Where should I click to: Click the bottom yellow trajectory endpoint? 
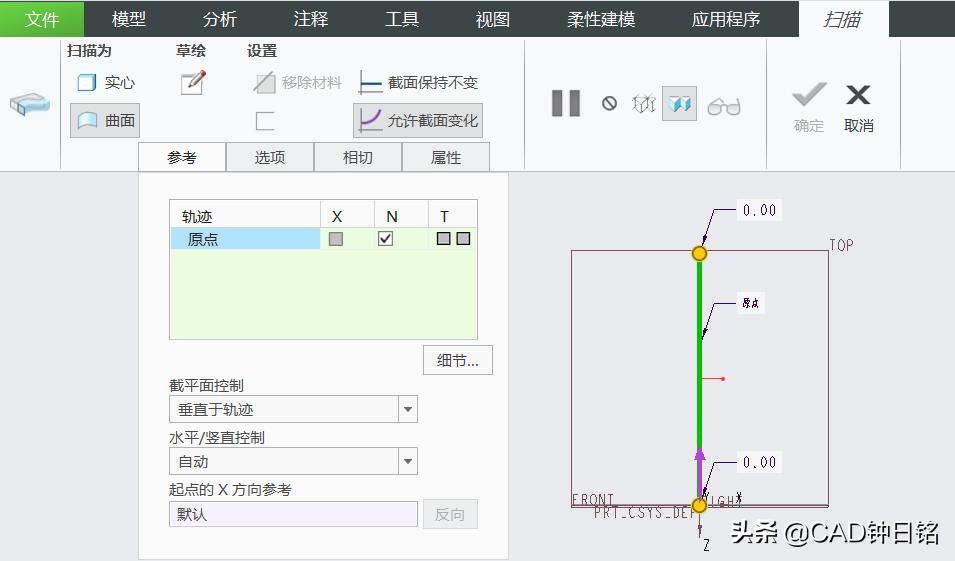point(699,506)
